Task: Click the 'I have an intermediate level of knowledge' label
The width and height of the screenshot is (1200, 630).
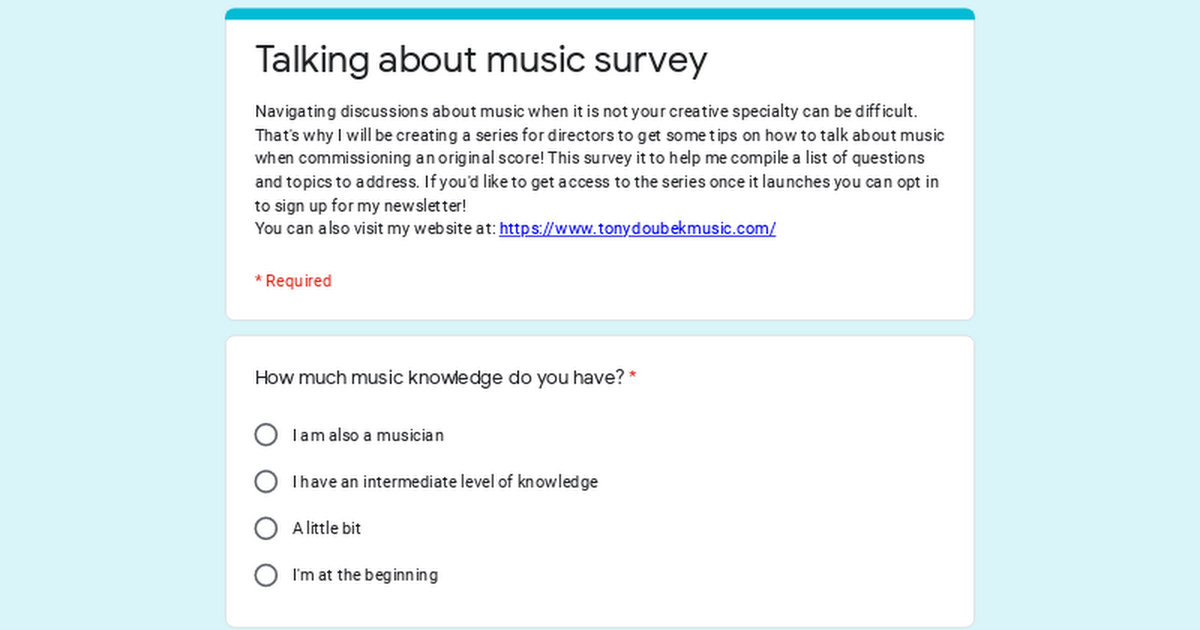Action: (x=445, y=482)
